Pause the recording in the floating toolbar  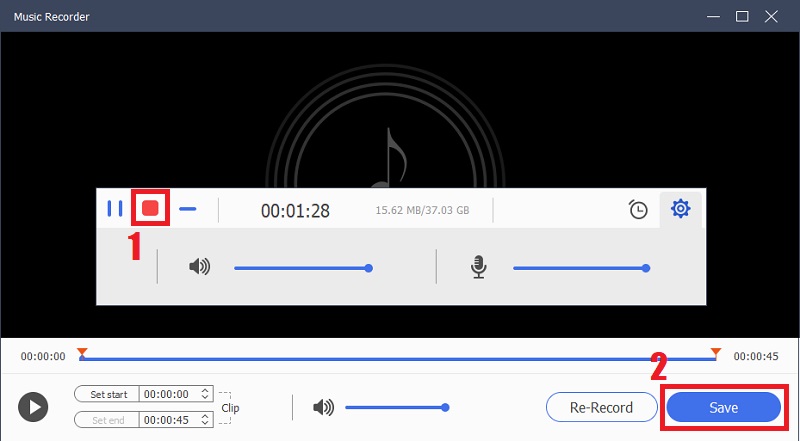tap(115, 208)
